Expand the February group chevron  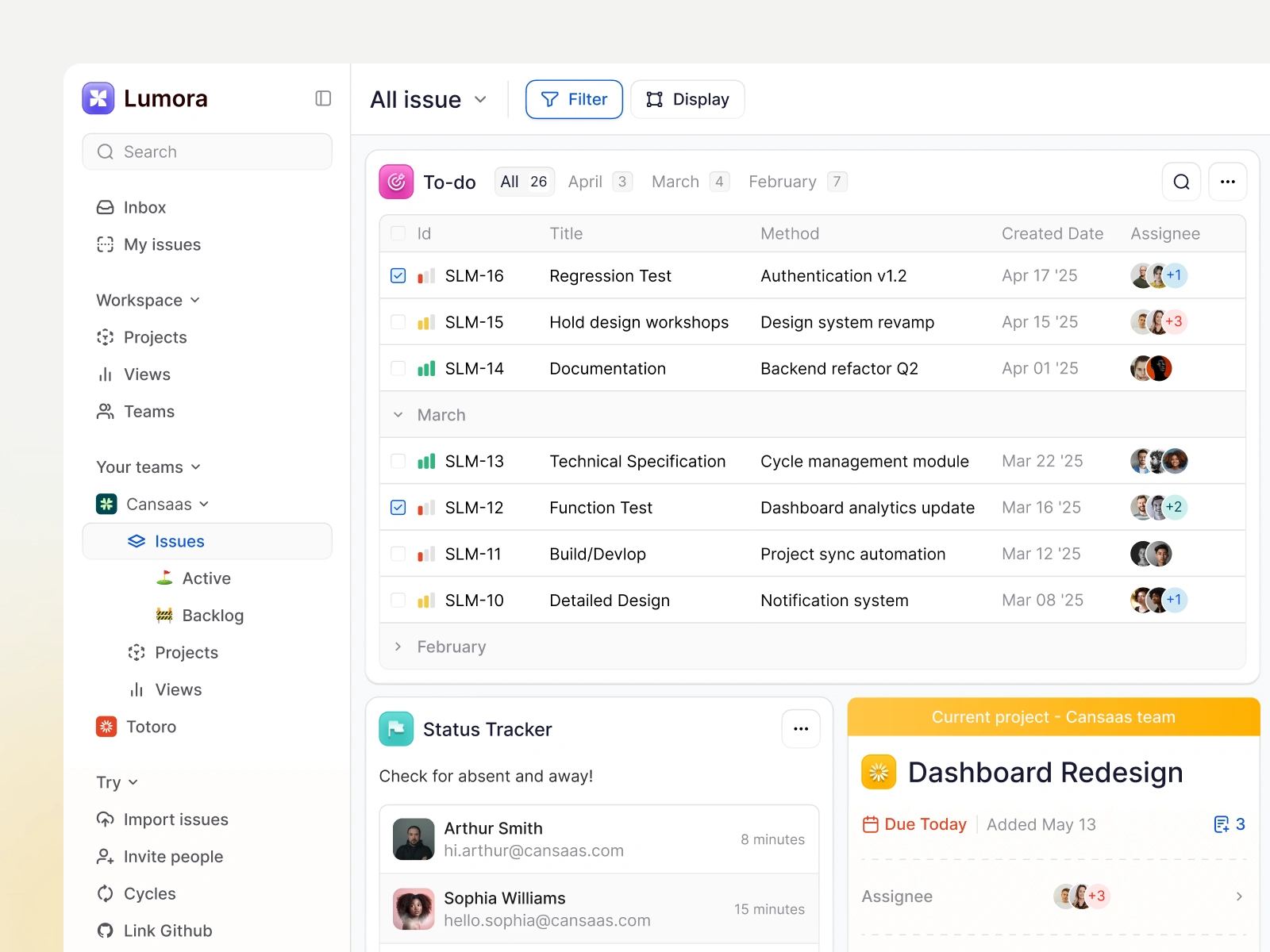coord(398,647)
